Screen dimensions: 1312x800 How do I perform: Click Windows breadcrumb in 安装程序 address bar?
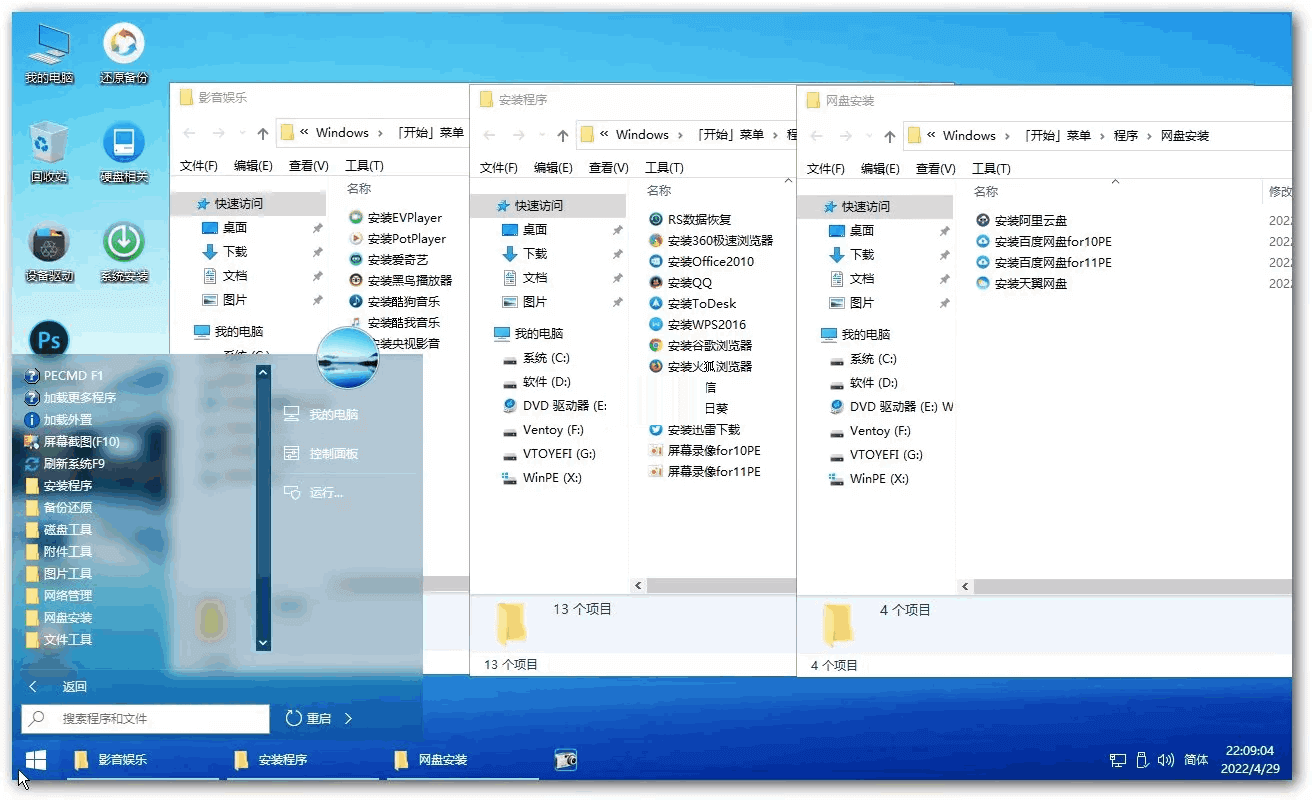tap(642, 134)
